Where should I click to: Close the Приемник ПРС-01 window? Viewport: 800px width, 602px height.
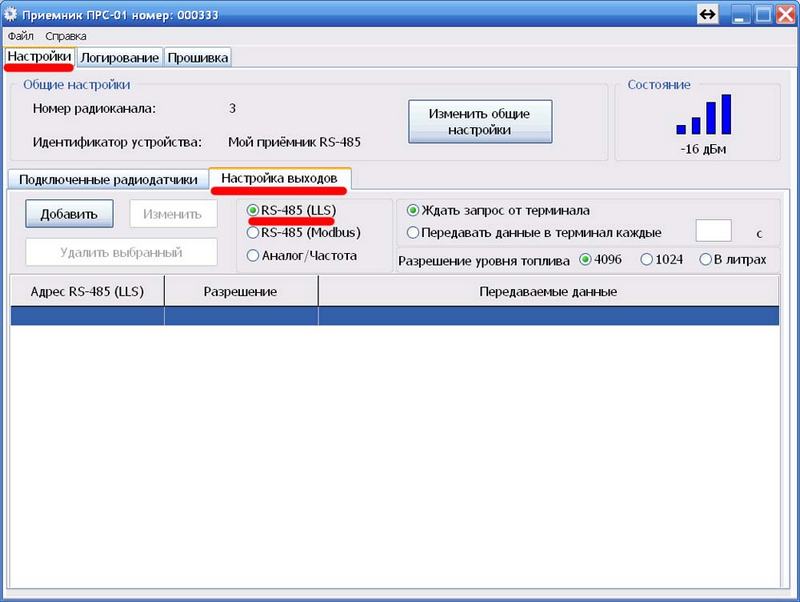click(x=786, y=14)
